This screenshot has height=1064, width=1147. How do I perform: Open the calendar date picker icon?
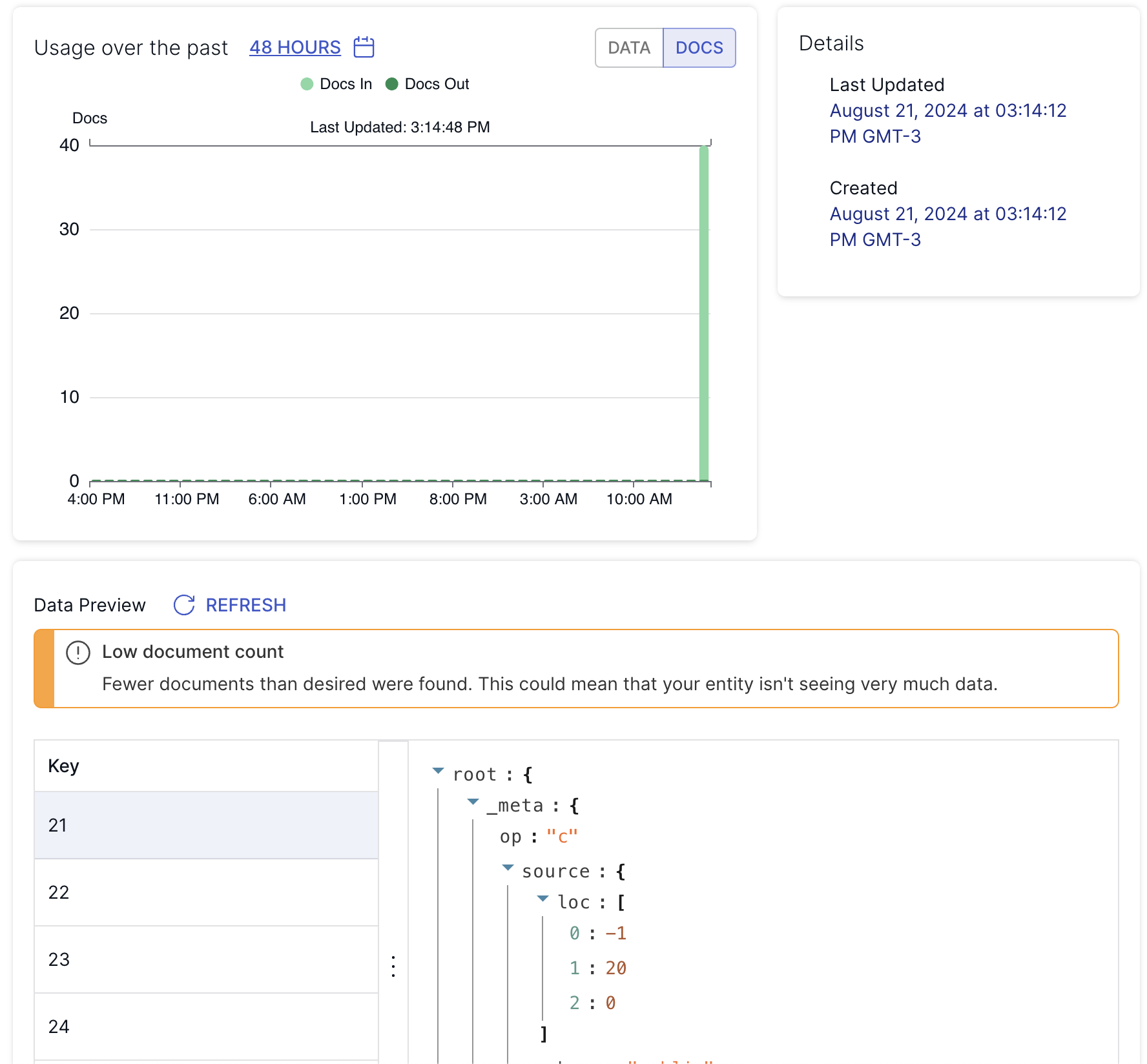(x=363, y=46)
